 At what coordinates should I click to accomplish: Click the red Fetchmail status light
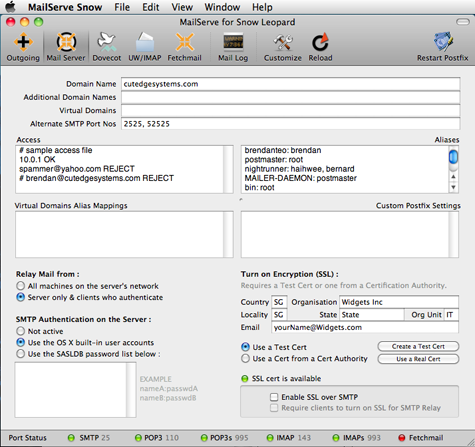click(x=402, y=438)
